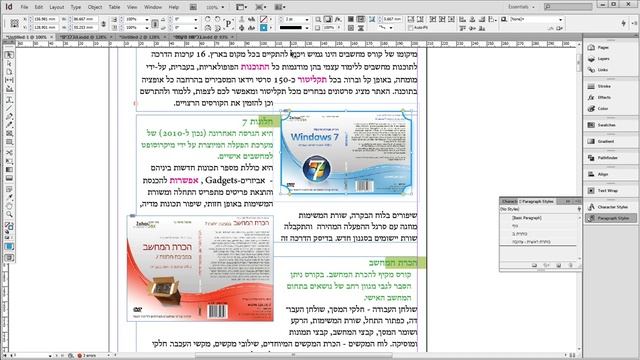
Task: Open the Window menu
Action: coord(153,7)
